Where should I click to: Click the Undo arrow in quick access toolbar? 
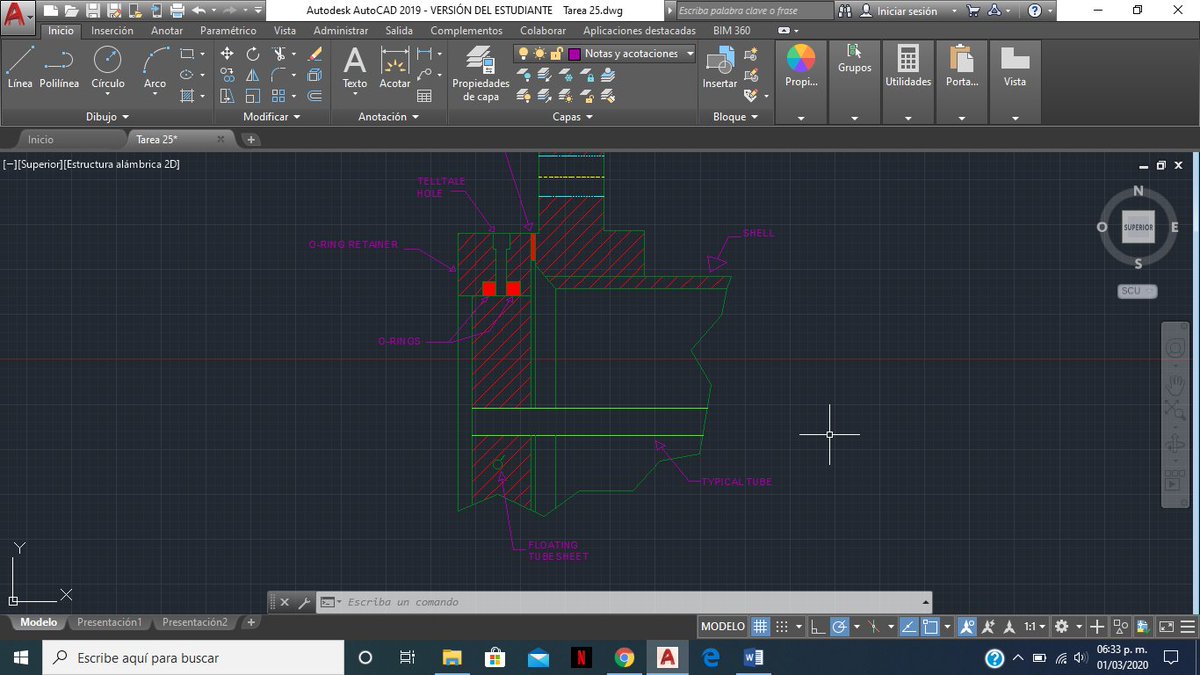coord(198,10)
